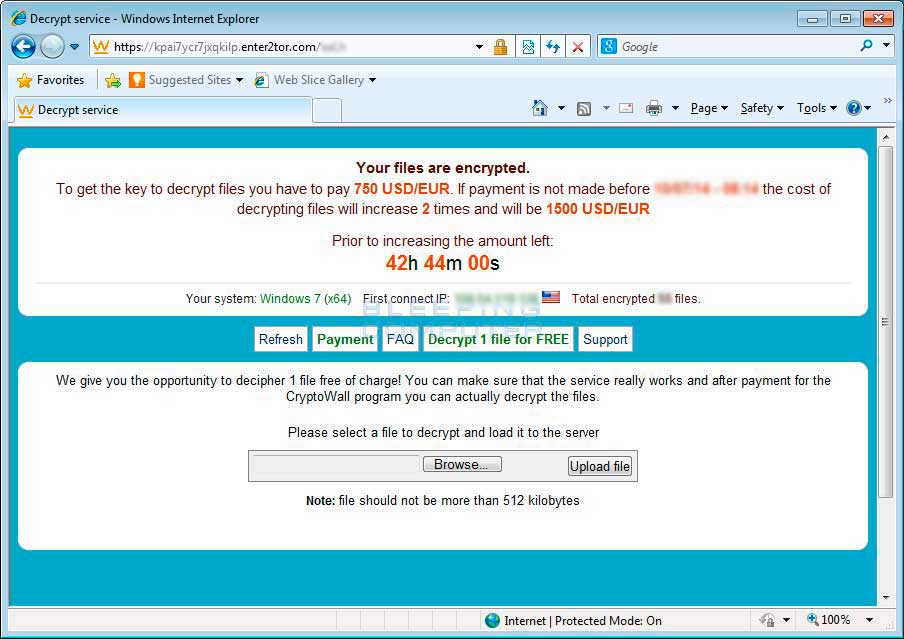The image size is (904, 639).
Task: Open Favorites via the star icon
Action: 50,80
